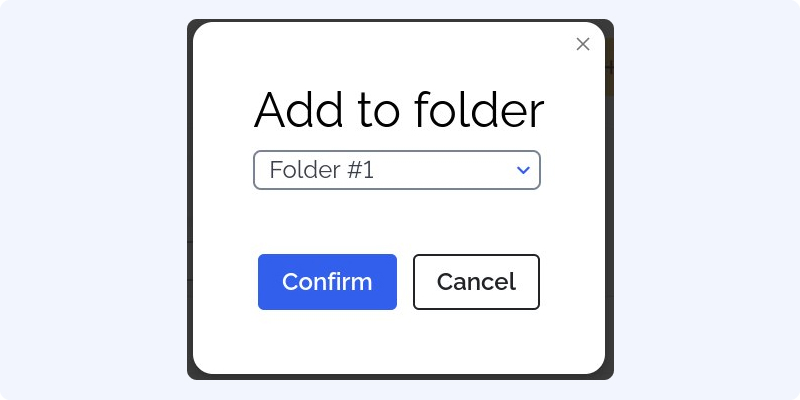
Task: Click the Add to folder heading
Action: click(x=399, y=110)
